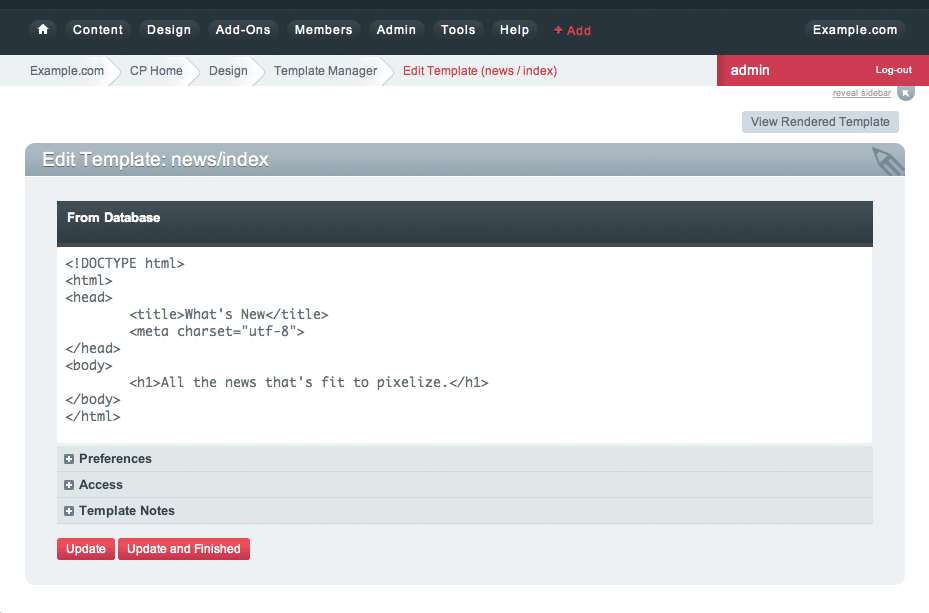Click inside the template code editor

pos(464,344)
